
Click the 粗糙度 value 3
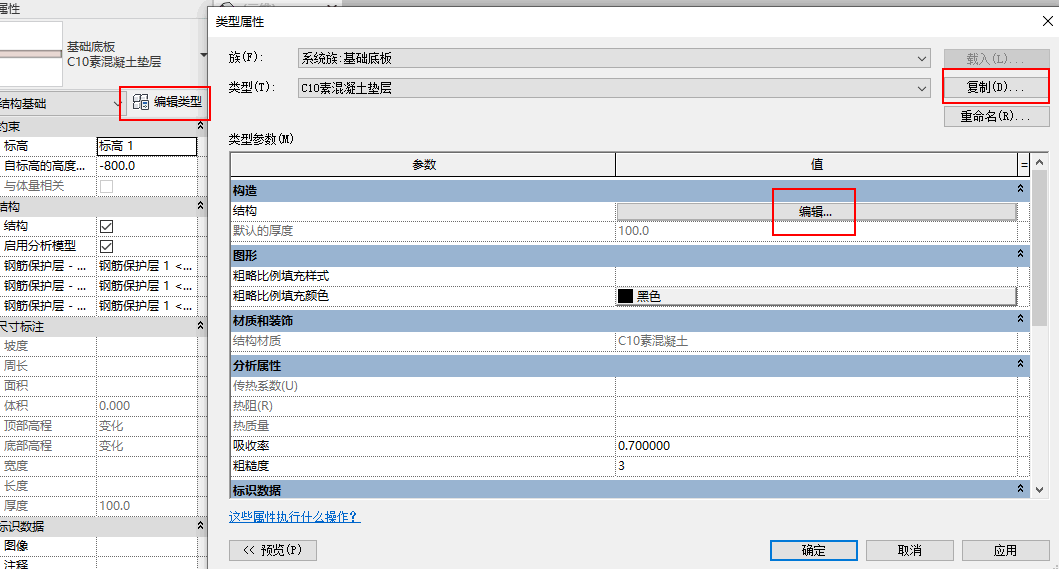(x=816, y=466)
